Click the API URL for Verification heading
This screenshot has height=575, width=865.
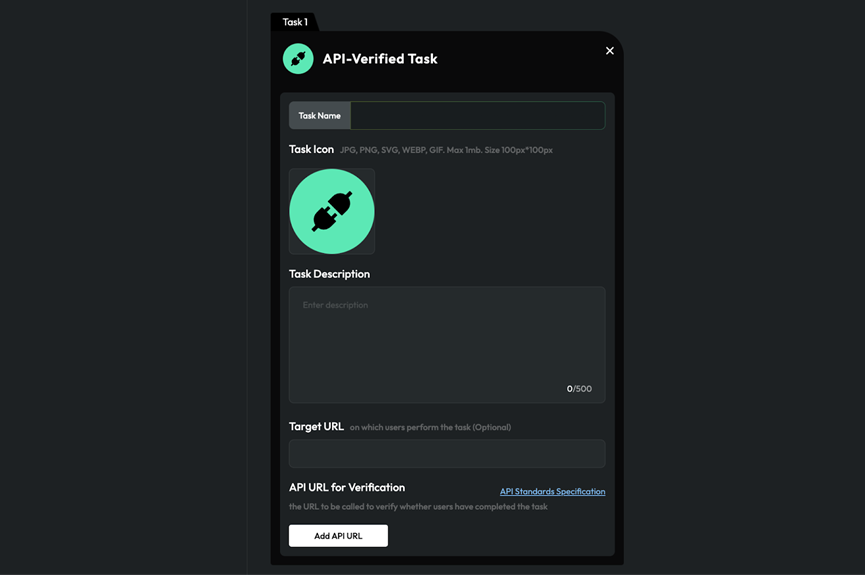pos(347,487)
